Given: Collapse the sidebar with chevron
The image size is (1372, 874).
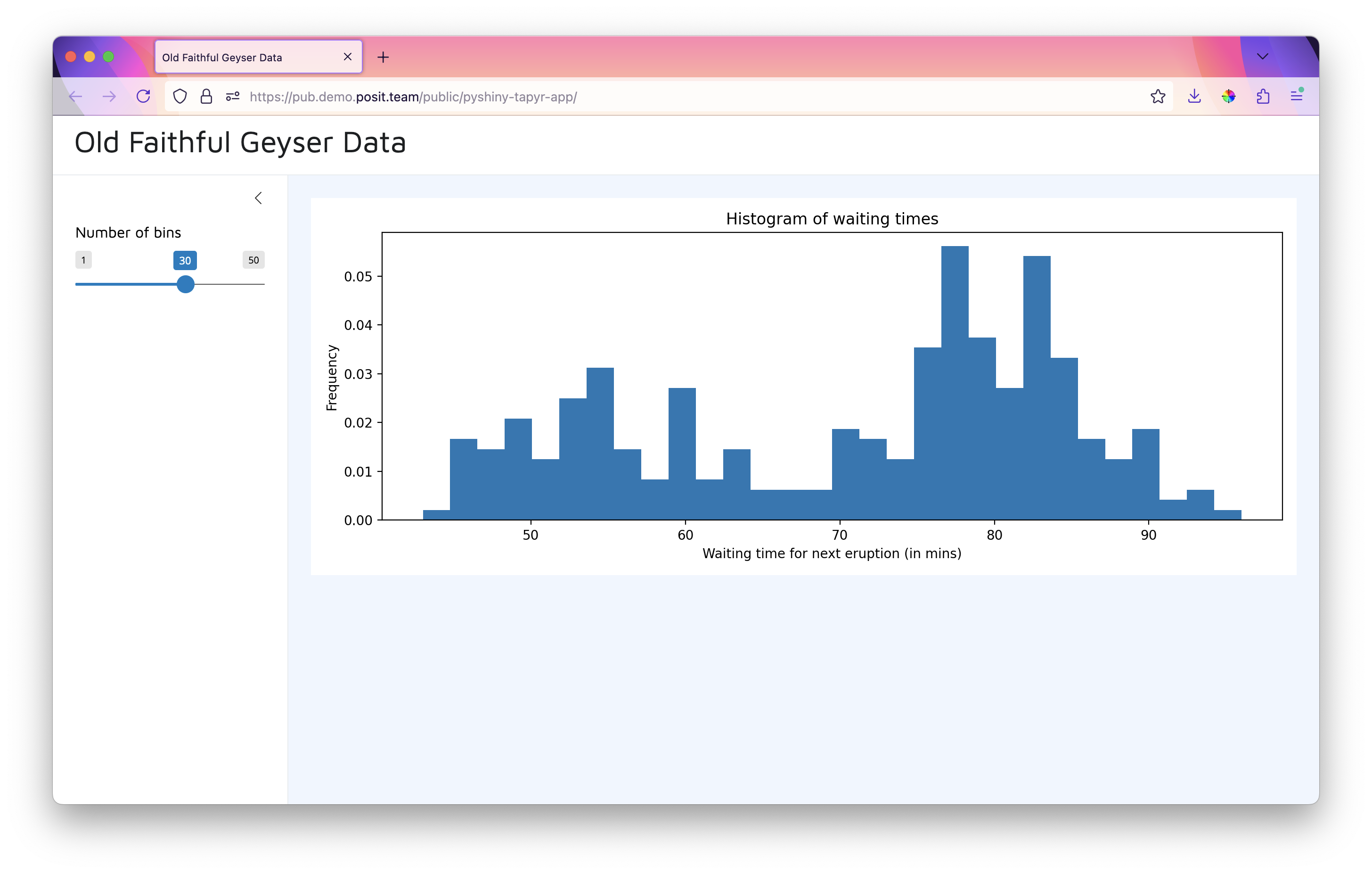Looking at the screenshot, I should (258, 198).
